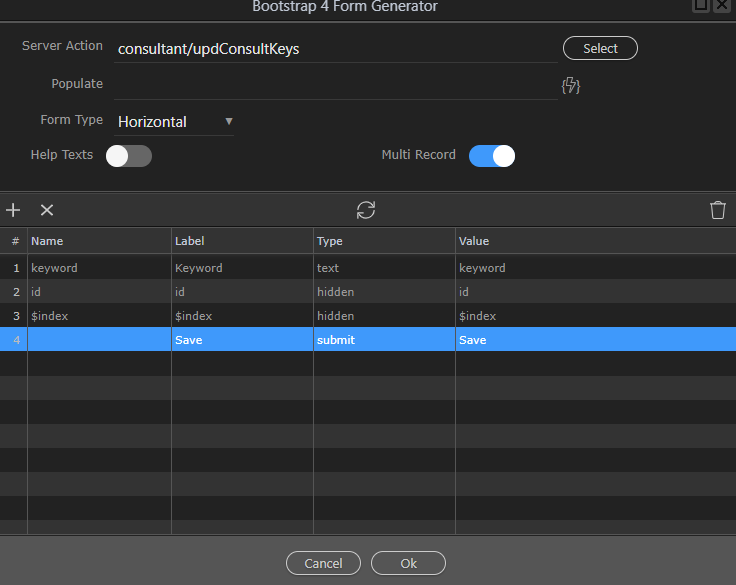Screen dimensions: 736x585
Task: Click the trash icon to delete all
Action: click(717, 210)
